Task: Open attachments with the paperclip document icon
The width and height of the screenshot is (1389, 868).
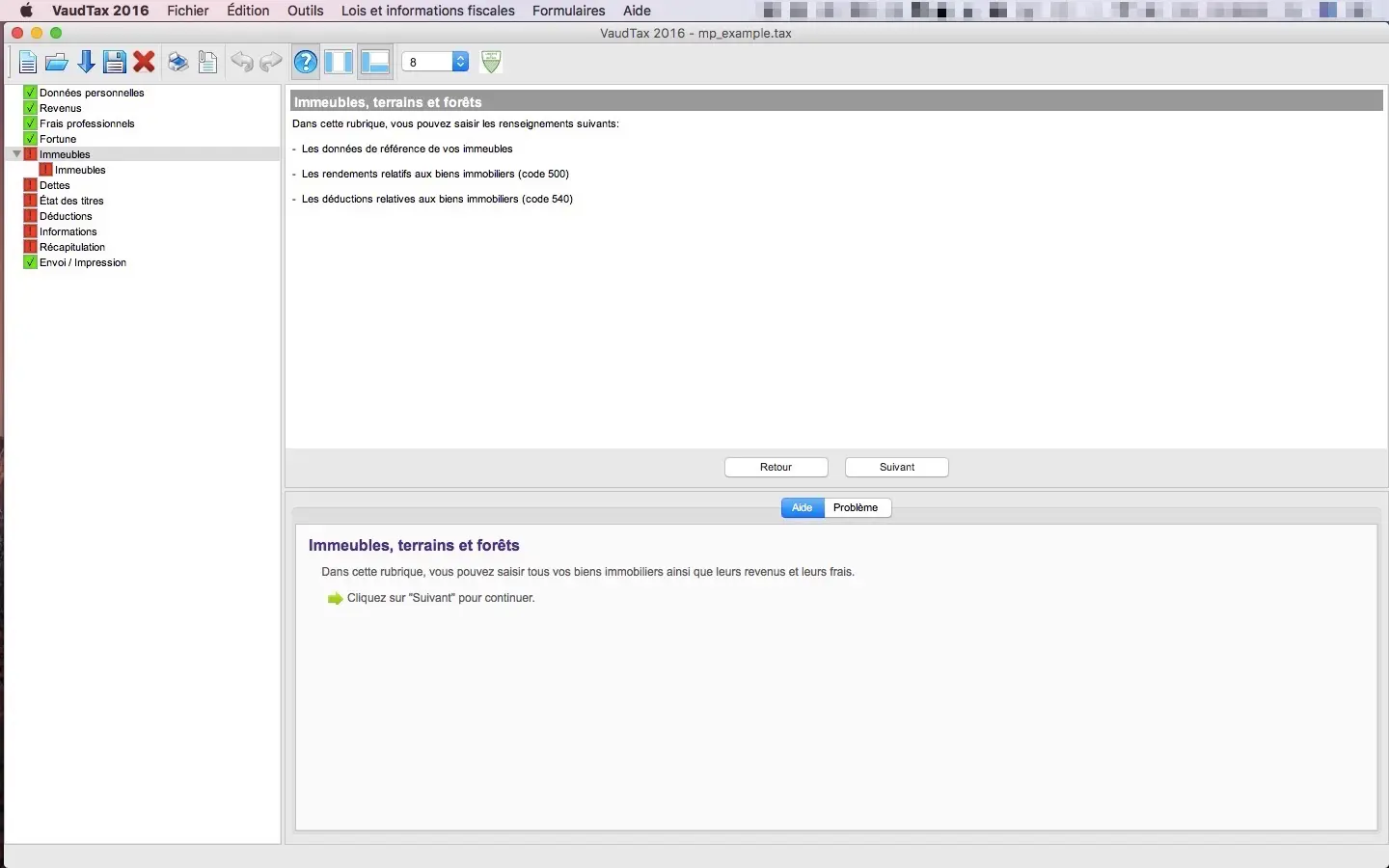Action: click(x=207, y=63)
